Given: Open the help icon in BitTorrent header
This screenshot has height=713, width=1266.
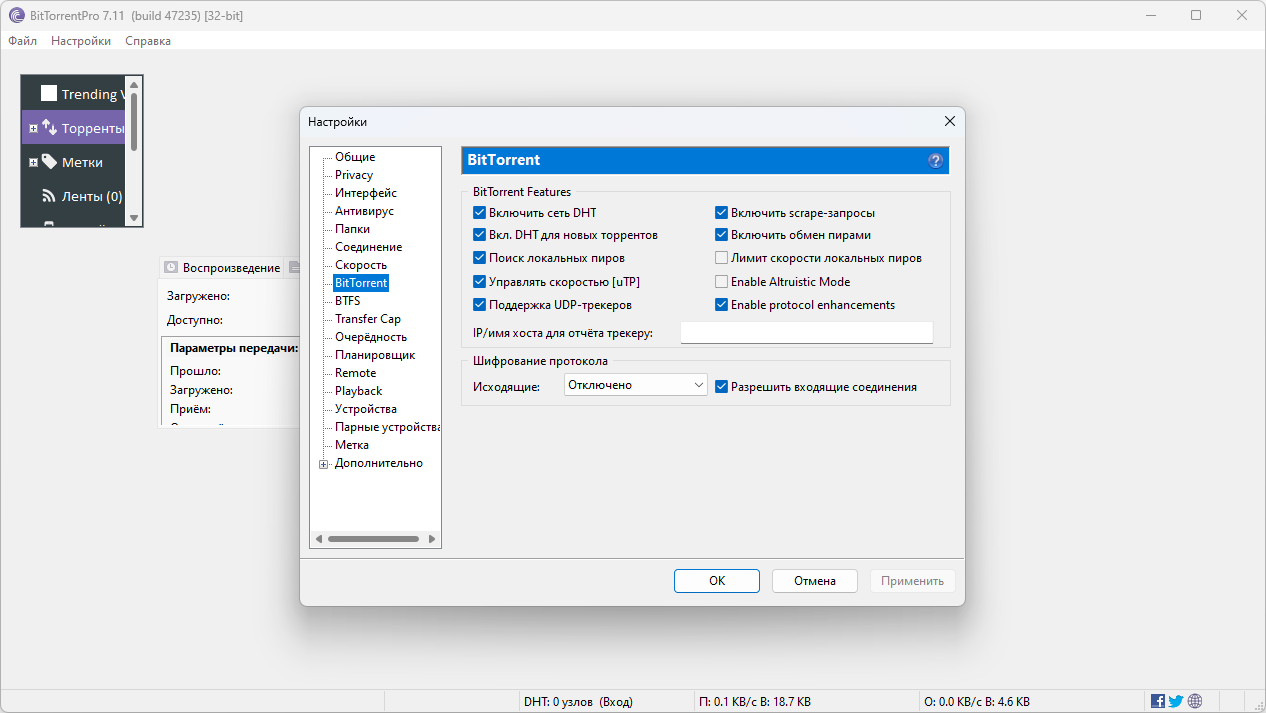Looking at the screenshot, I should click(936, 160).
